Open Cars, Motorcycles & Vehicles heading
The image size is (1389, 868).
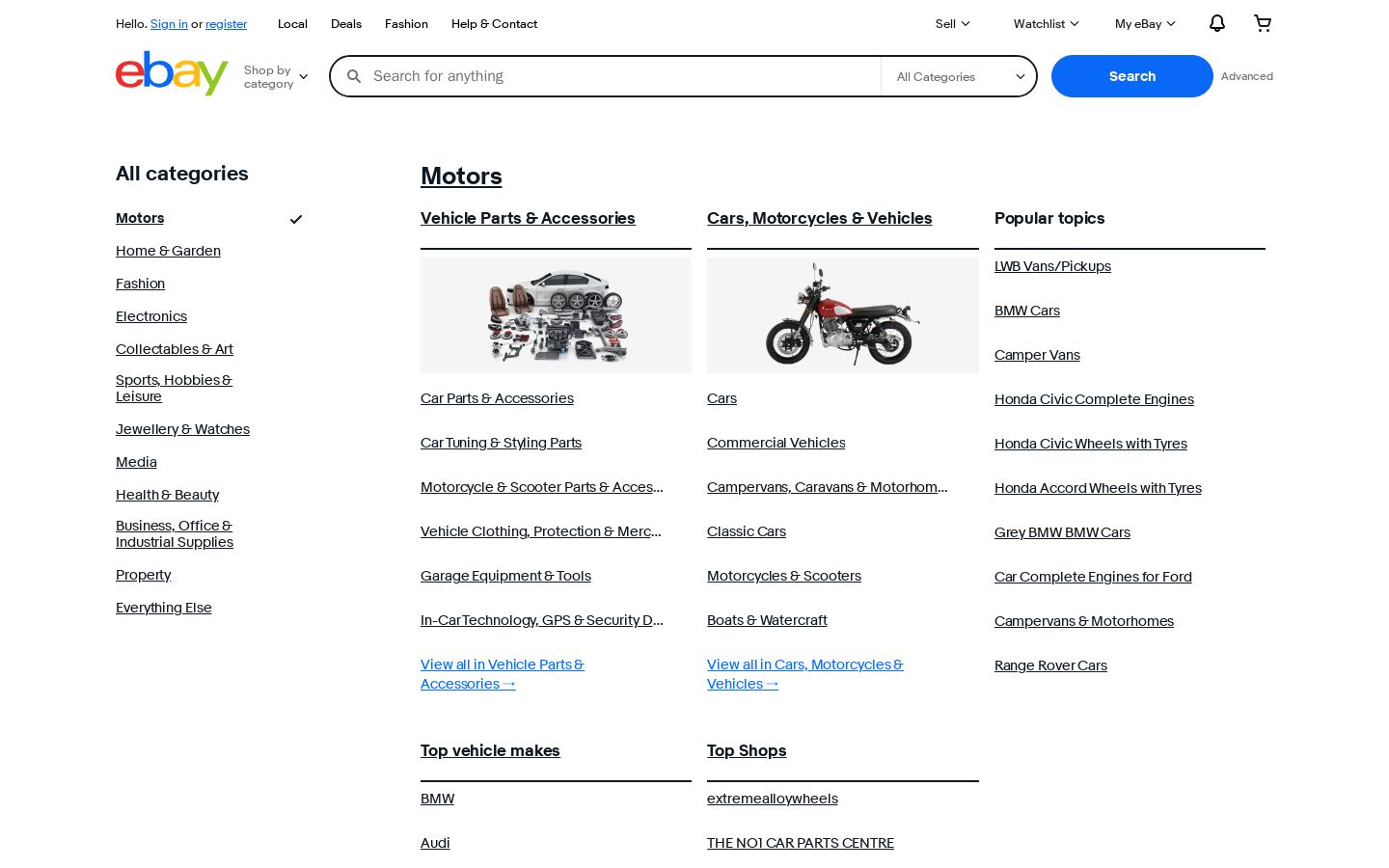(820, 218)
